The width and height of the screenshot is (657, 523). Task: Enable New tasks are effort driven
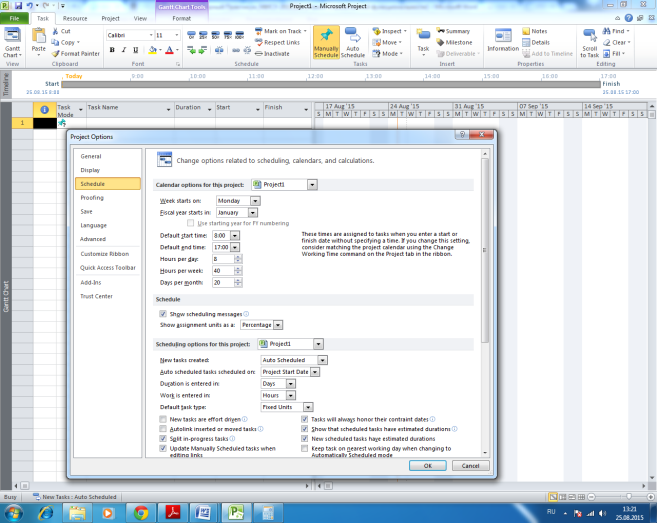[x=163, y=419]
